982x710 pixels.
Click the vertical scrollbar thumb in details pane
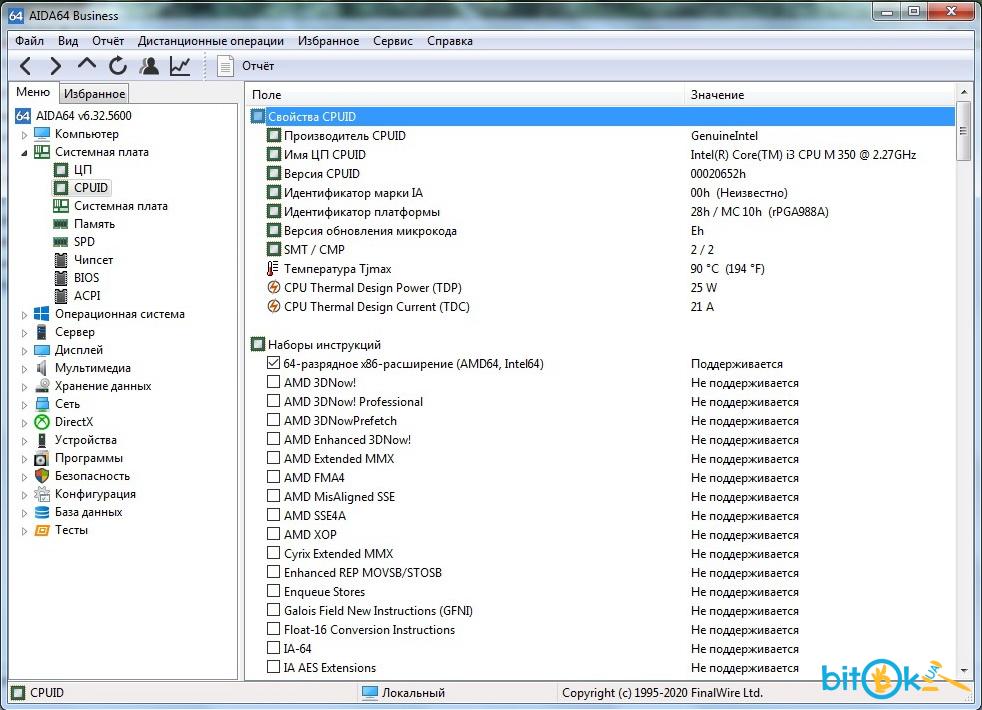point(964,131)
